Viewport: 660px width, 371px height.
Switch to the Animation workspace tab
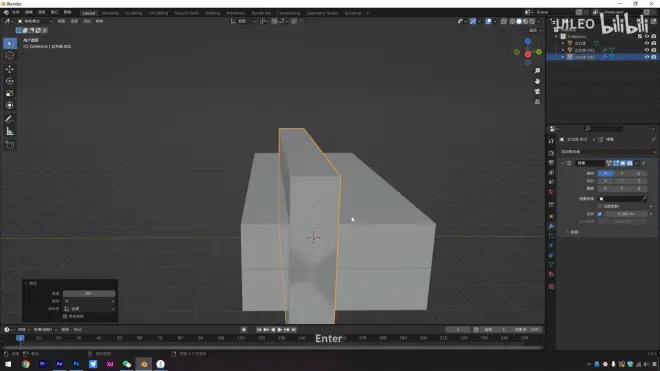[x=236, y=13]
